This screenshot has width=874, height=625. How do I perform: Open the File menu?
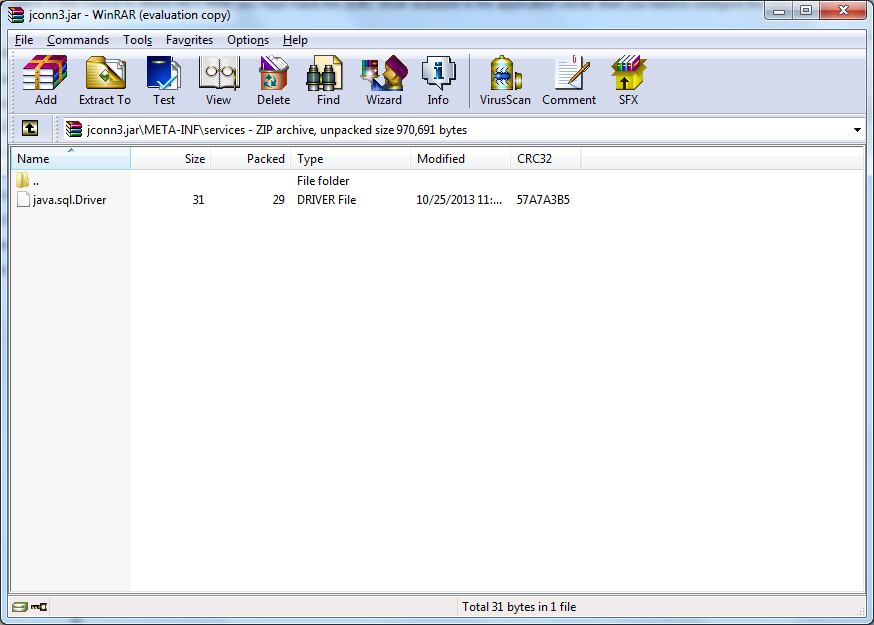point(24,40)
